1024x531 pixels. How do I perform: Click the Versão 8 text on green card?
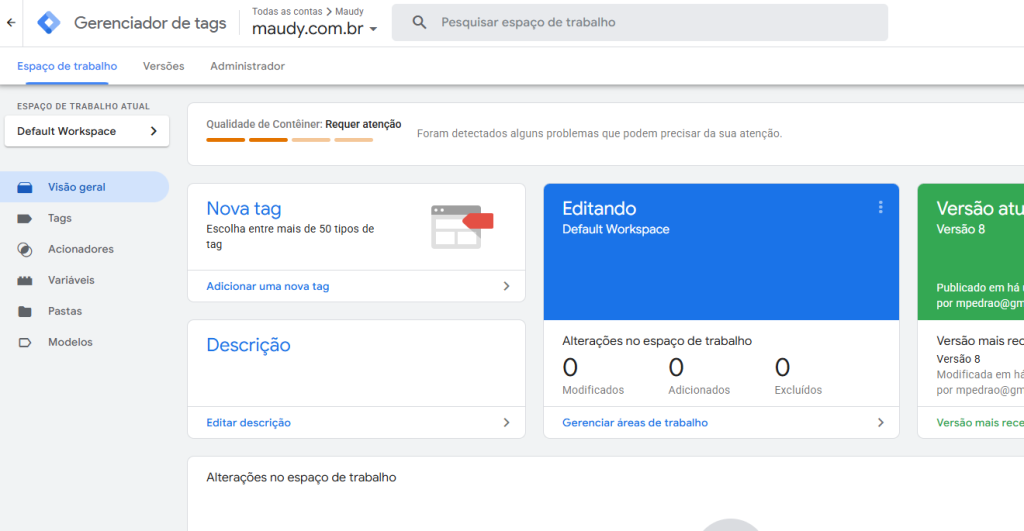[961, 229]
